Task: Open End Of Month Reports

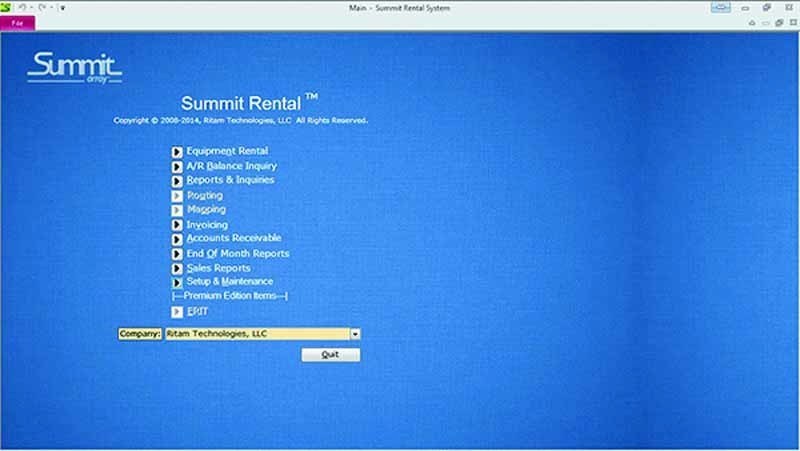Action: pos(238,254)
